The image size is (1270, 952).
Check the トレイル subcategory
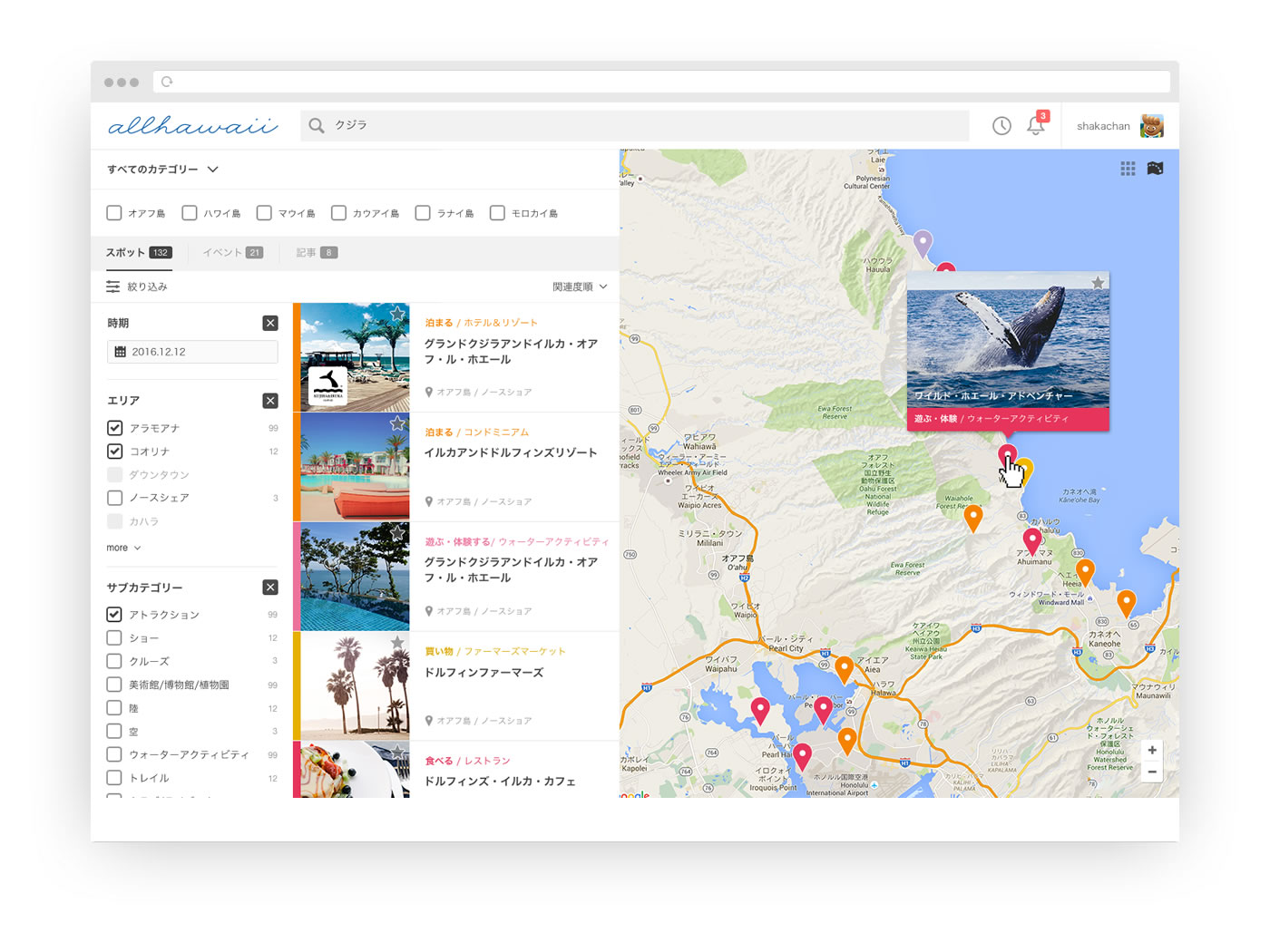click(x=114, y=778)
